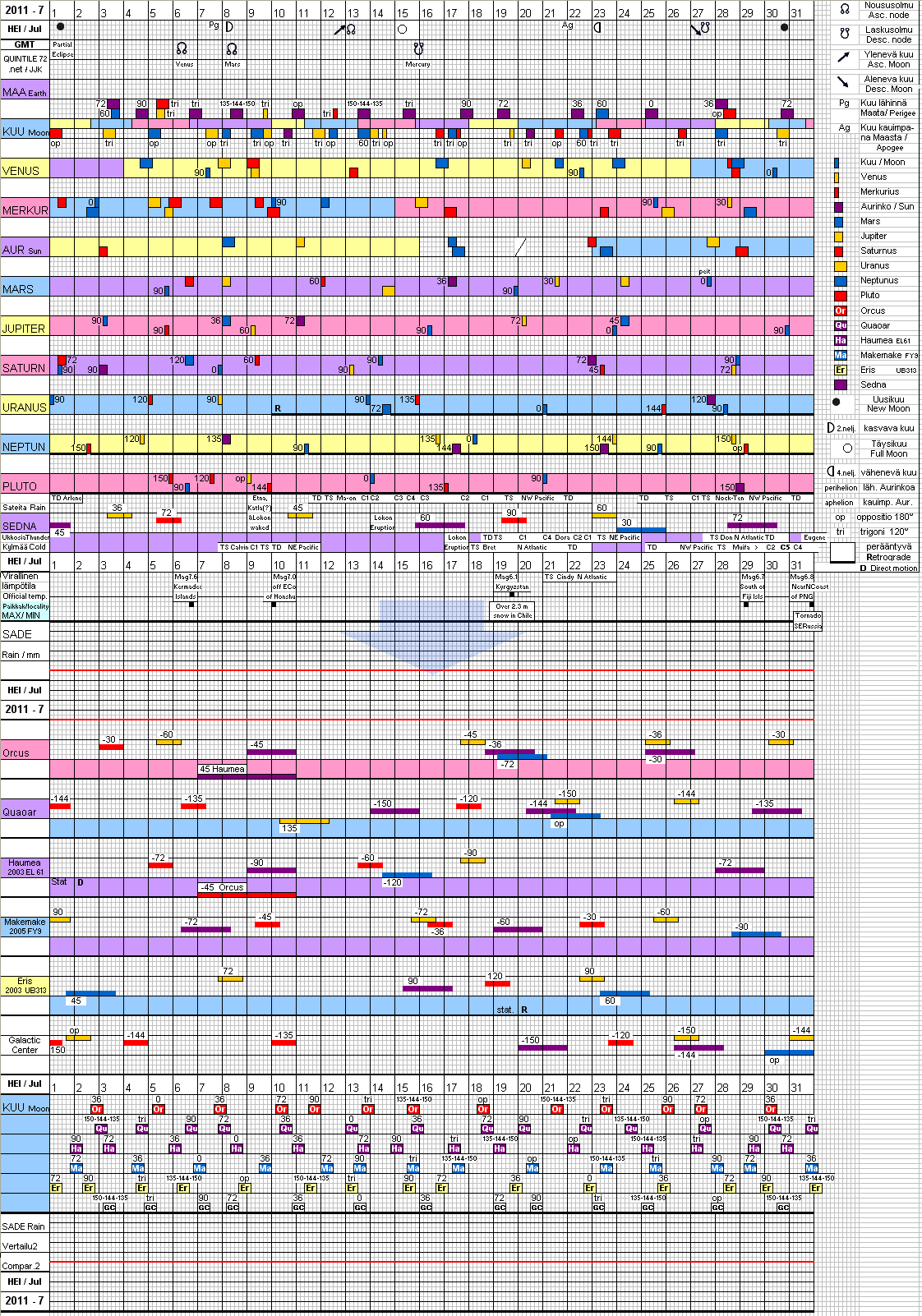922x1316 pixels.
Task: Click the descending node symbol in the legend
Action: tap(844, 34)
